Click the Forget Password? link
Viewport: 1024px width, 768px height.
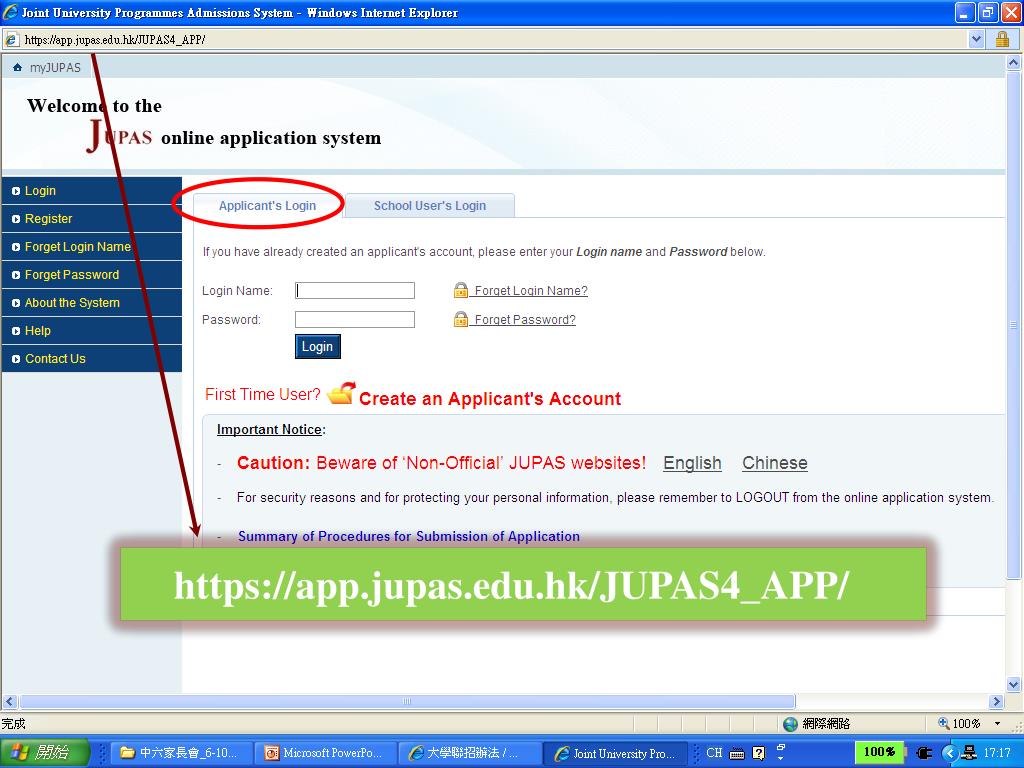point(525,319)
